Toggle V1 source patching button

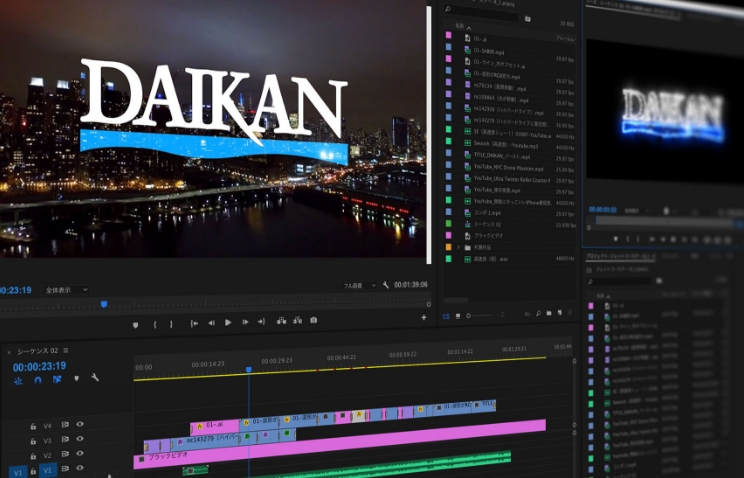coord(18,472)
